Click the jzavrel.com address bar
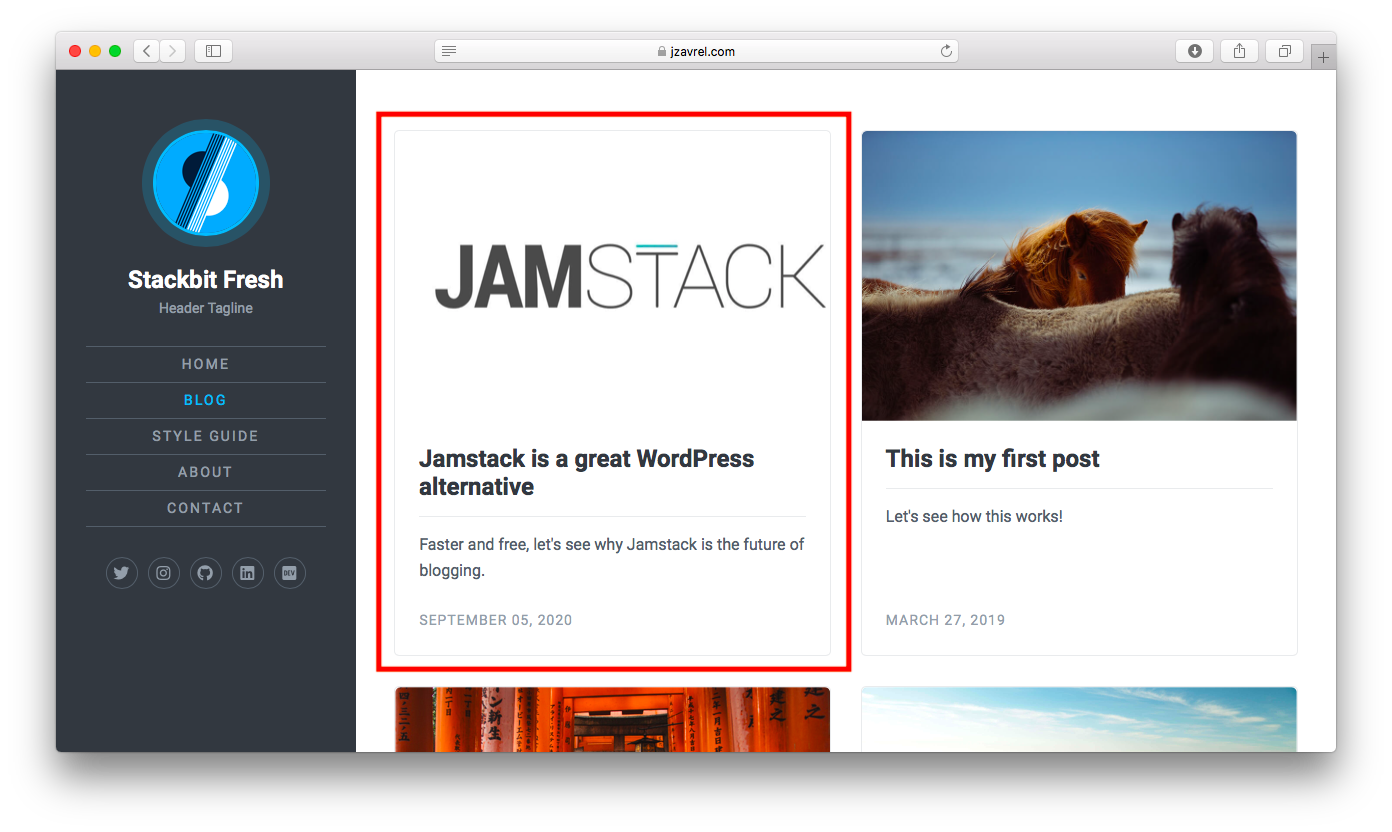The width and height of the screenshot is (1392, 832). [x=696, y=51]
